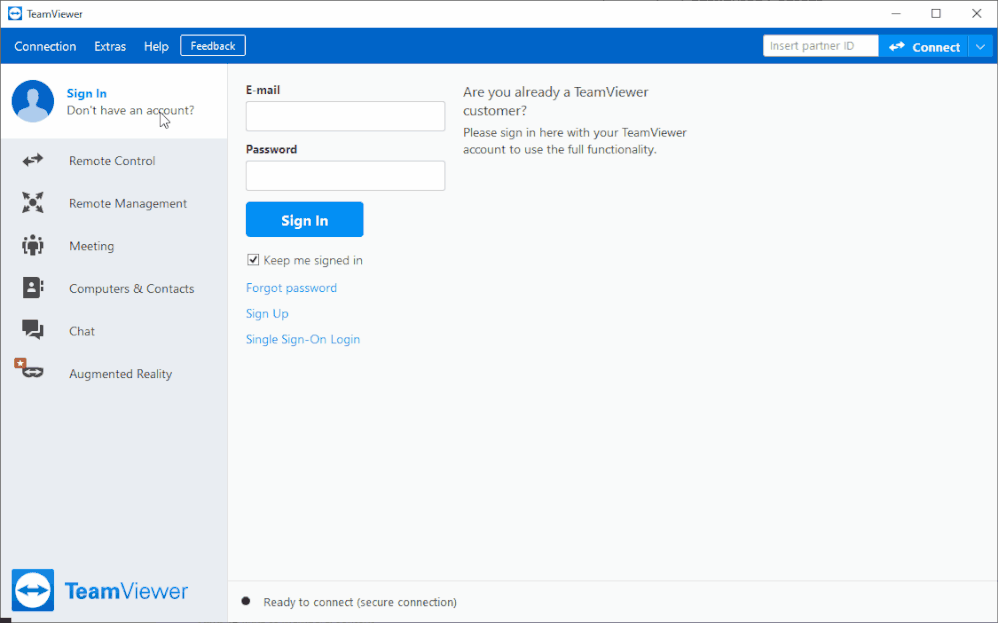Click the blue Sign In button

304,220
